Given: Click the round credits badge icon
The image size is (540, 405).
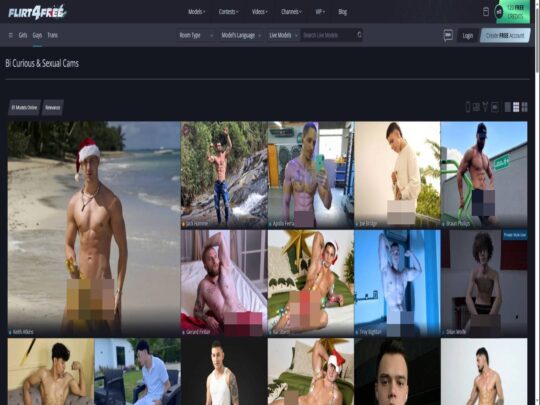Looking at the screenshot, I should [499, 12].
